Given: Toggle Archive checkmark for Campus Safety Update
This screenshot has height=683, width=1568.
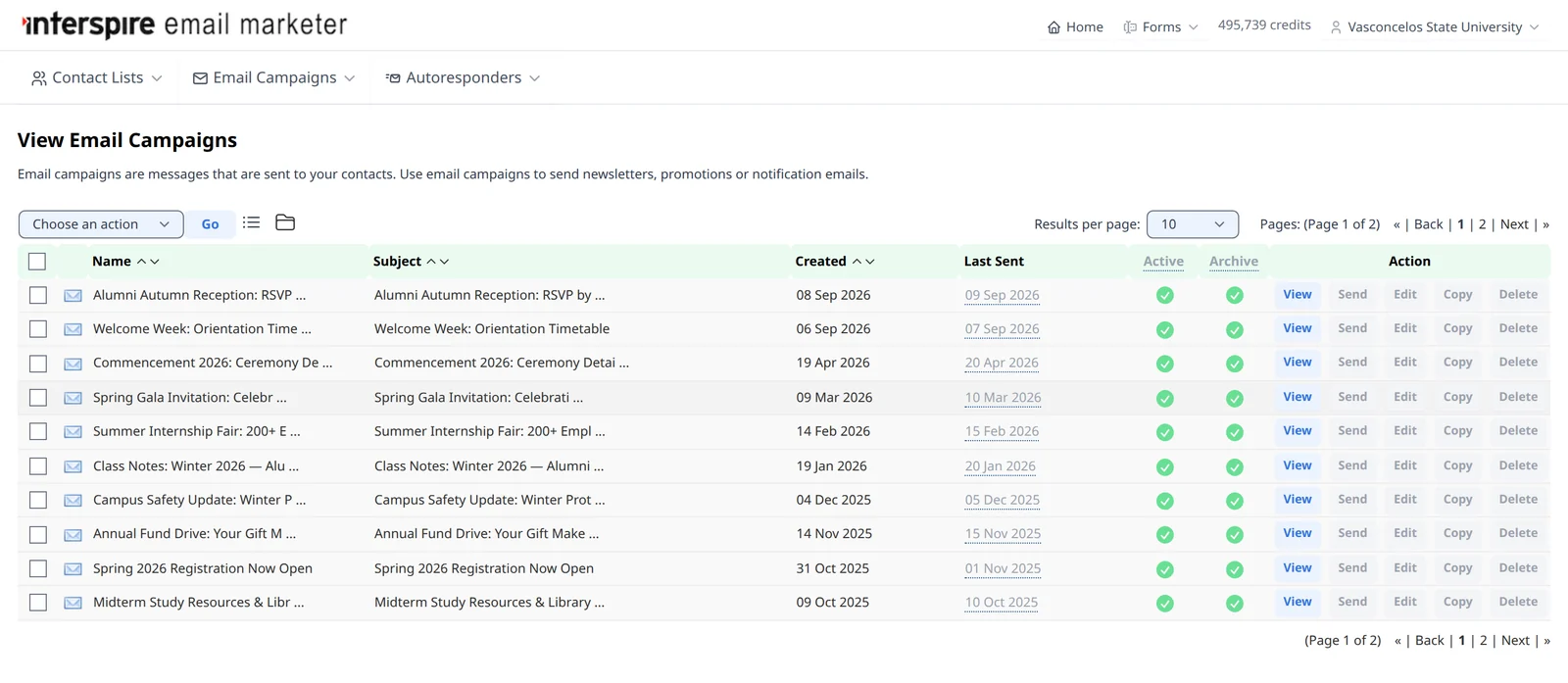Looking at the screenshot, I should coord(1234,501).
